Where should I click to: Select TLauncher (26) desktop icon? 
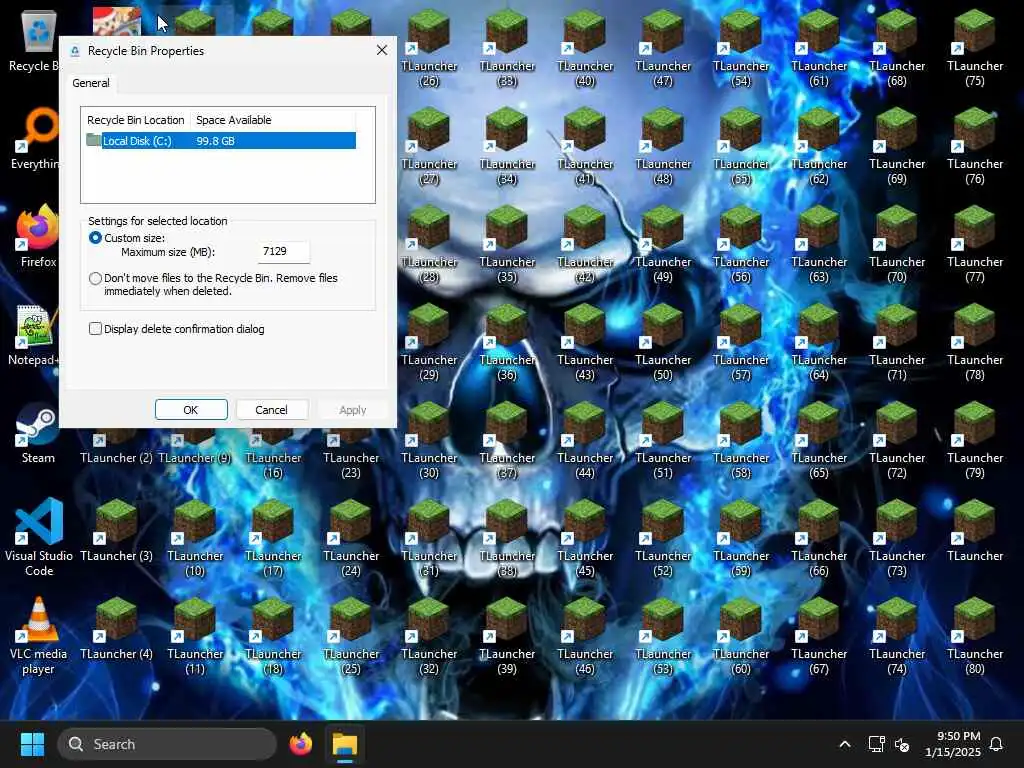pyautogui.click(x=429, y=47)
